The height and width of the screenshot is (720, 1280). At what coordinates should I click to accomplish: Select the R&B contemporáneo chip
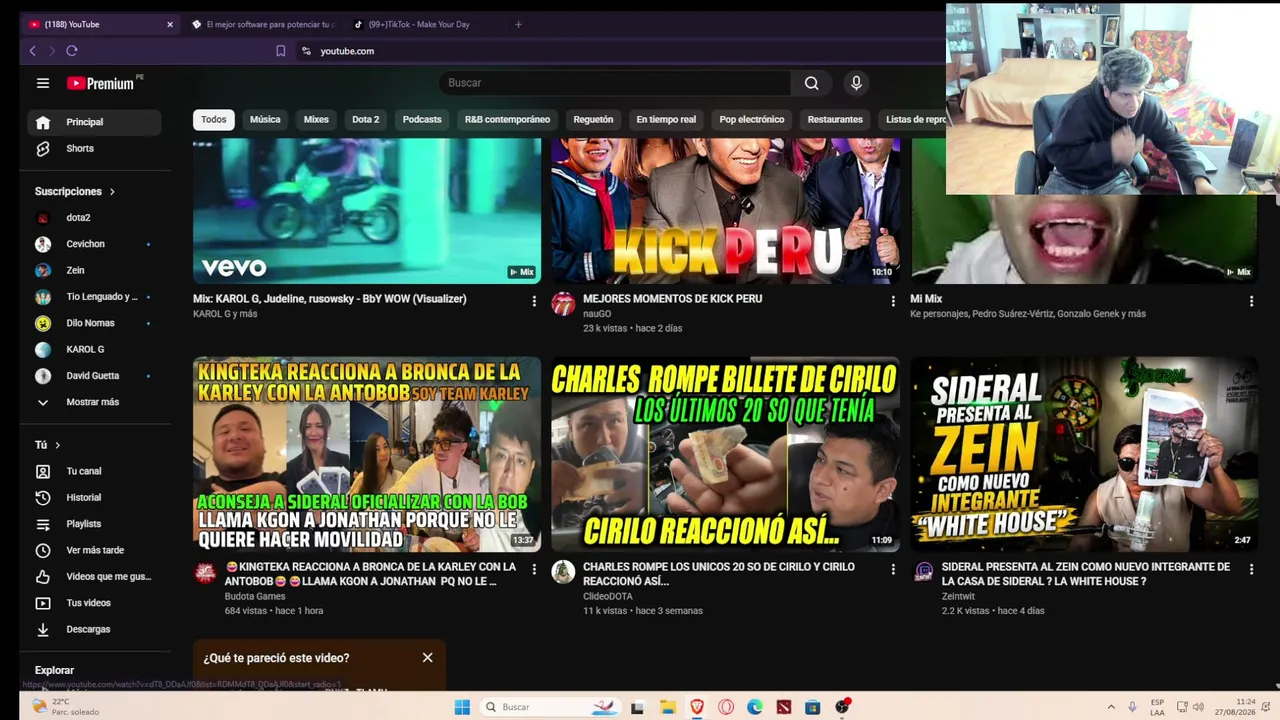507,120
